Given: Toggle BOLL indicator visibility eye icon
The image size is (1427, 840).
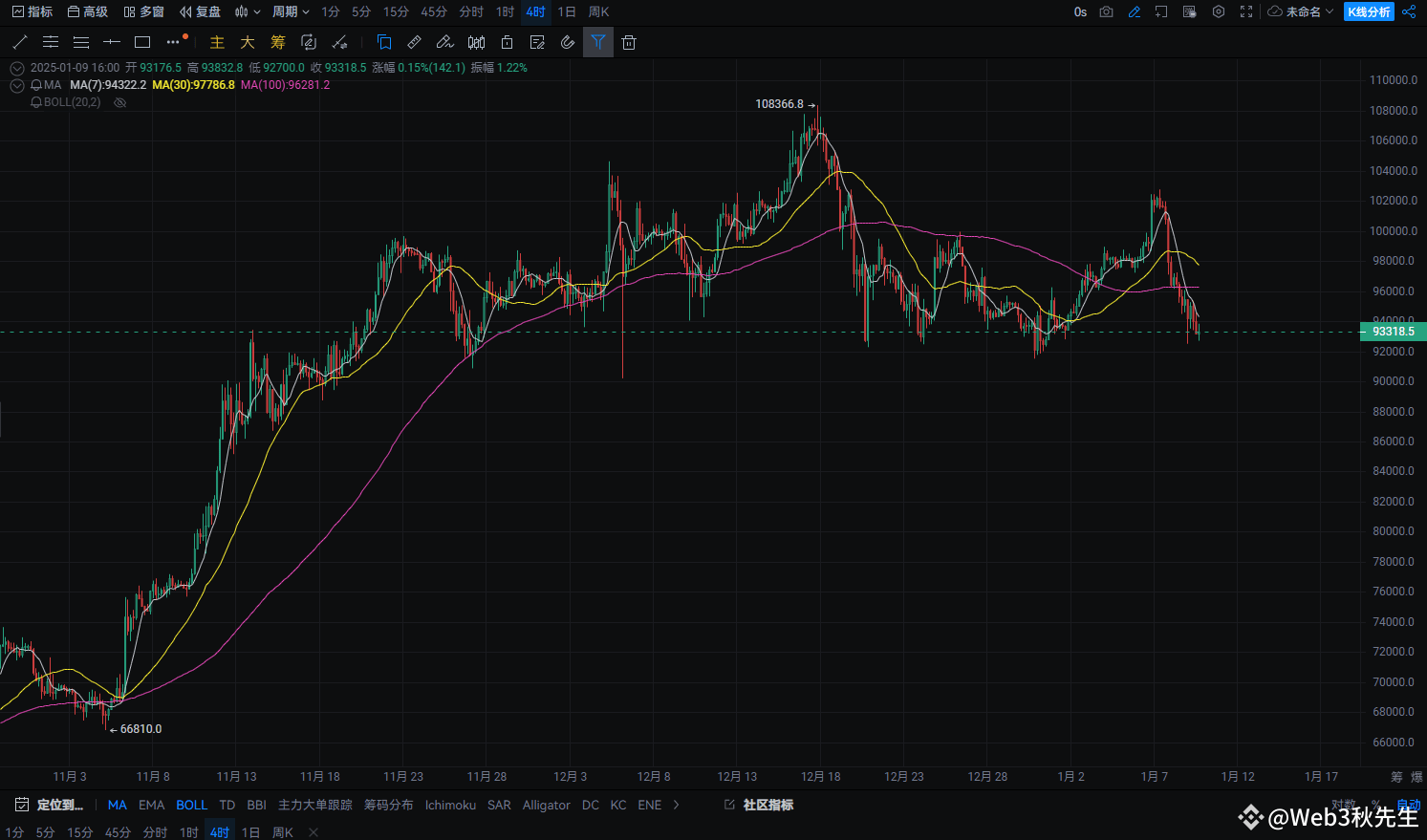Looking at the screenshot, I should [x=120, y=102].
